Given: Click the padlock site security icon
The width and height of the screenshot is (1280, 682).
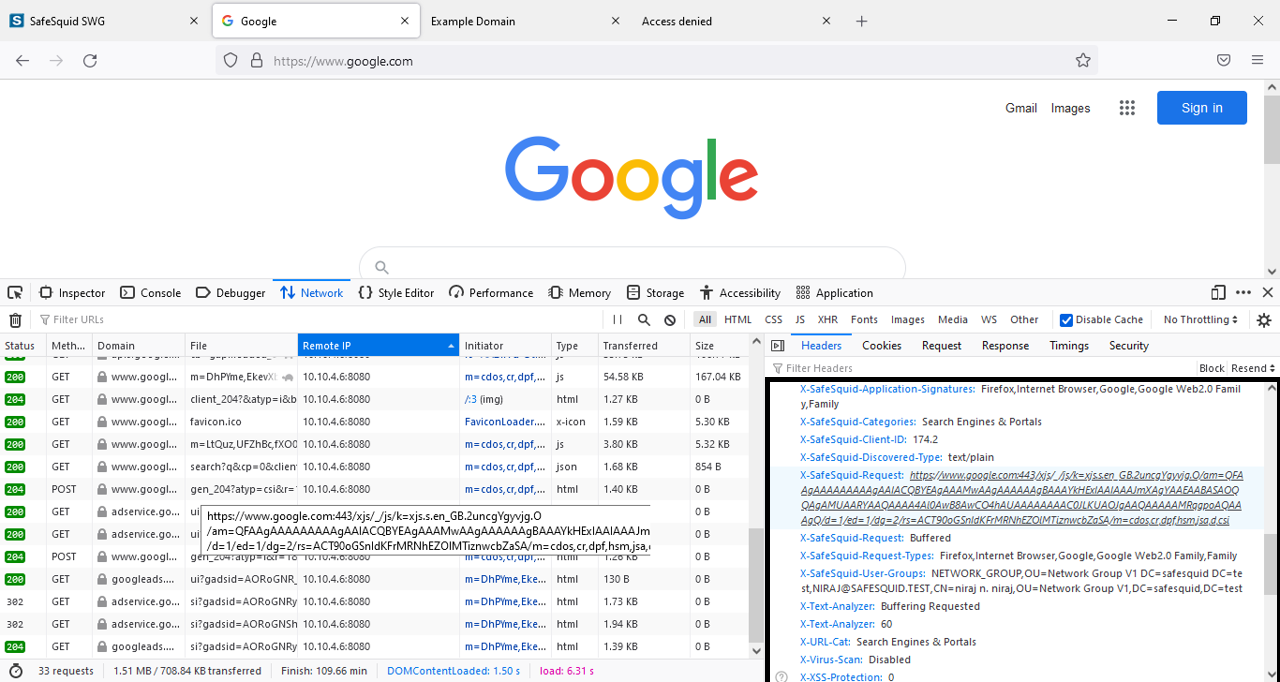Looking at the screenshot, I should point(257,61).
